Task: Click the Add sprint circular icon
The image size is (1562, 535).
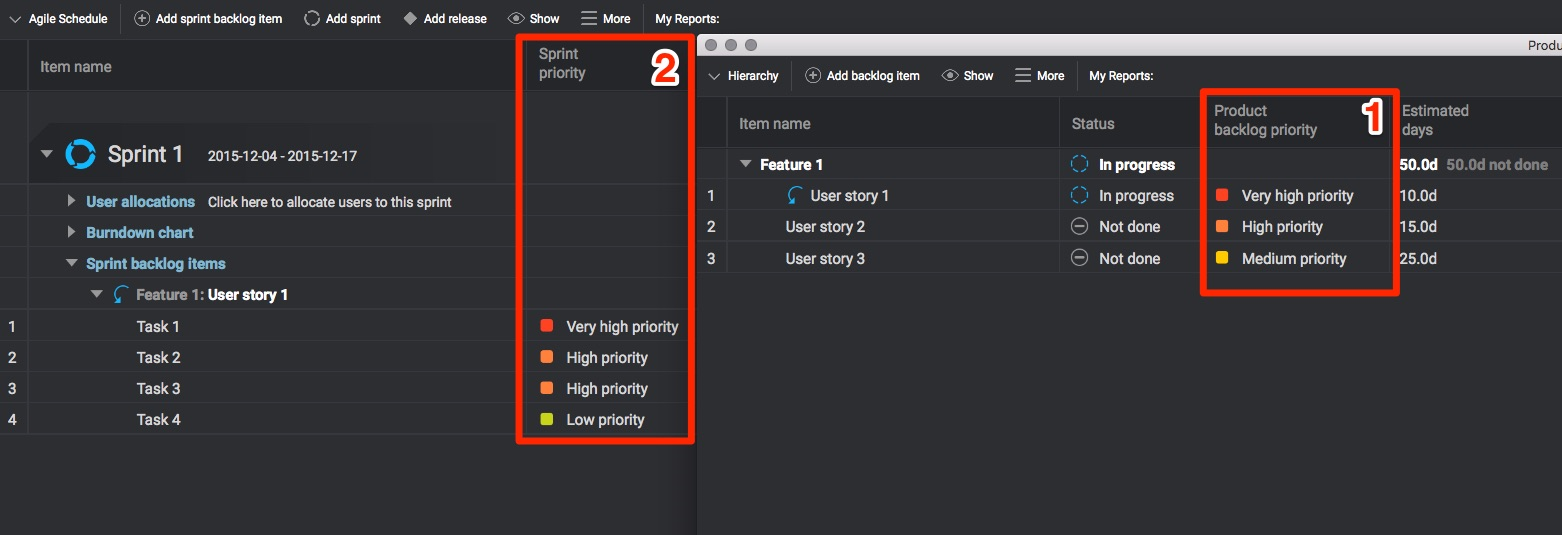Action: click(312, 19)
